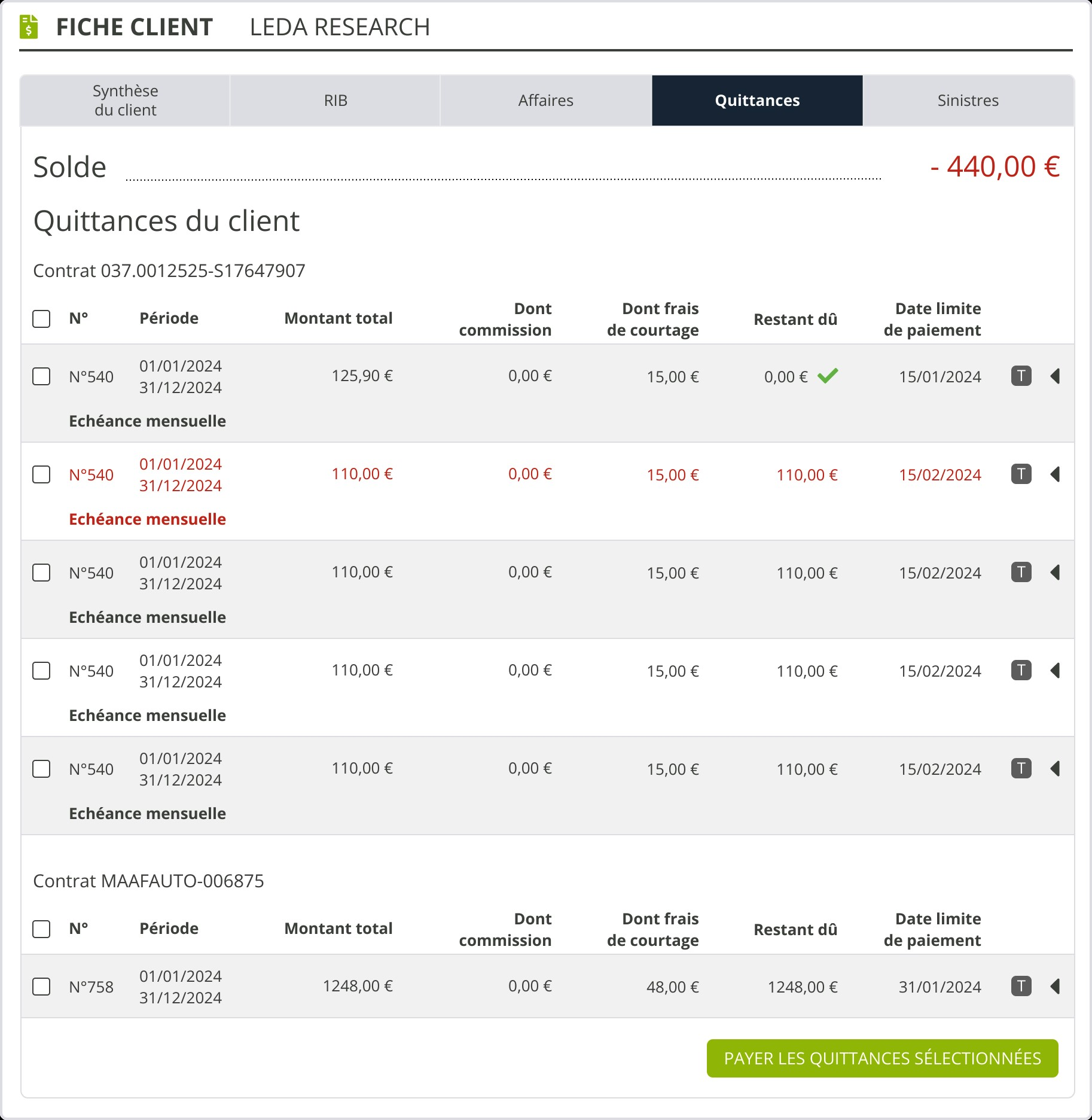
Task: Click the T icon on the 125,90 € quittance
Action: pos(1021,376)
